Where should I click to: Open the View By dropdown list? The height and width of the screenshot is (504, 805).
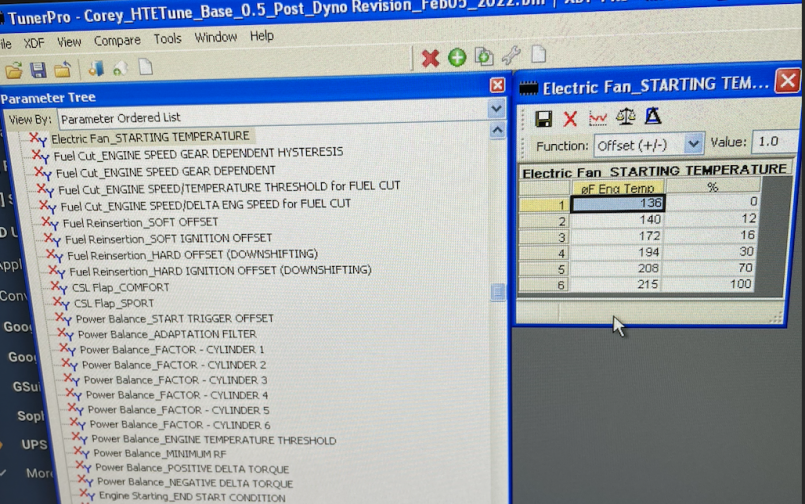(497, 118)
